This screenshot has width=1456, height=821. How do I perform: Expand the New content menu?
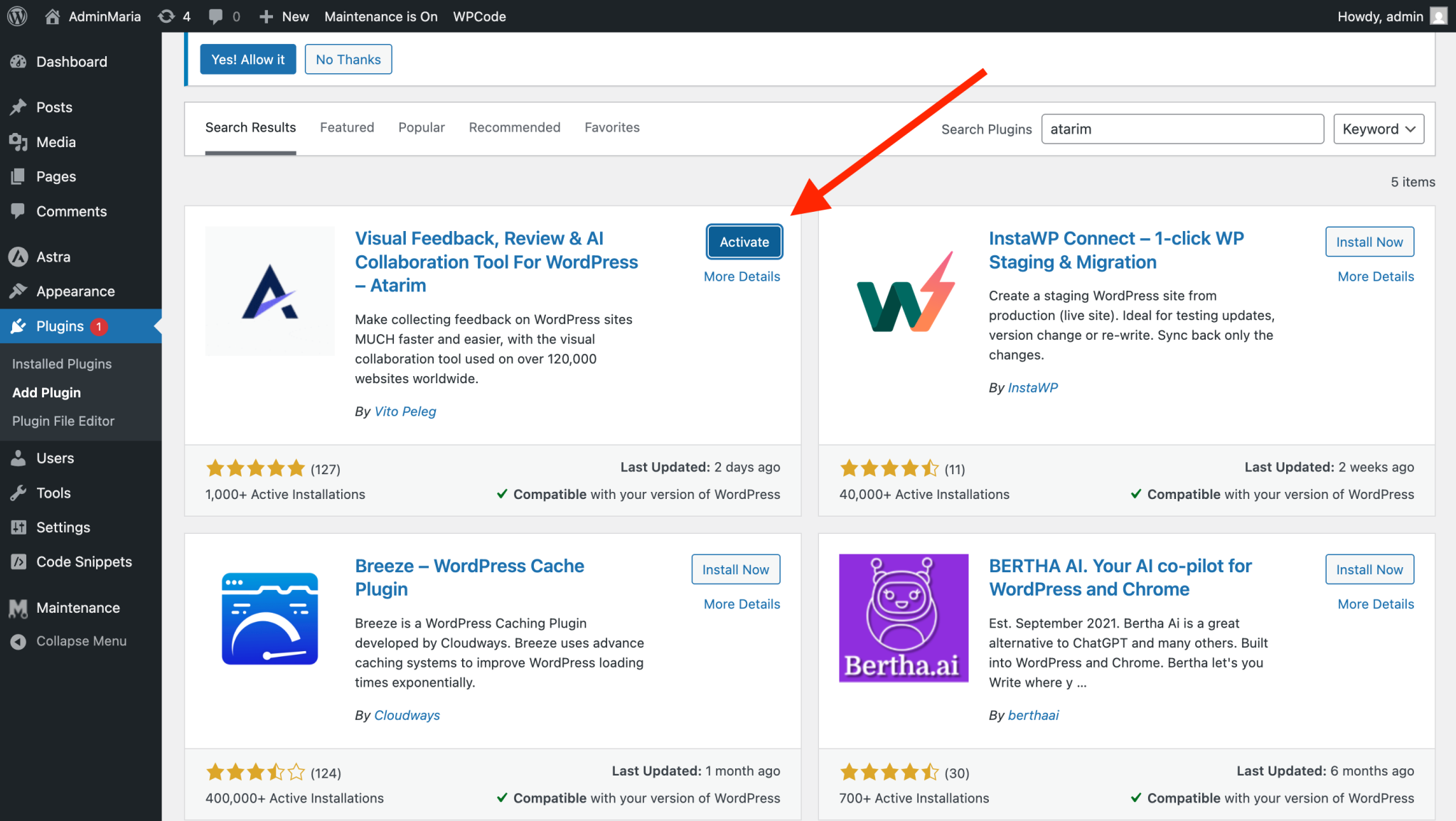[x=284, y=16]
